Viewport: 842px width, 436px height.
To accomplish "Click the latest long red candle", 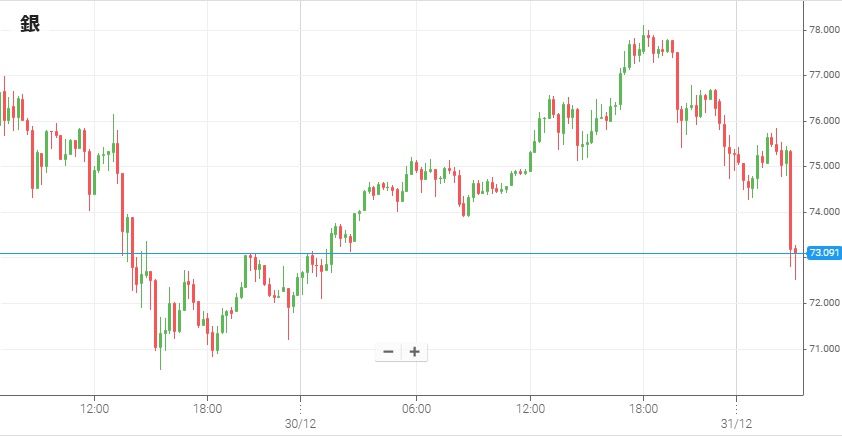I will coord(790,200).
